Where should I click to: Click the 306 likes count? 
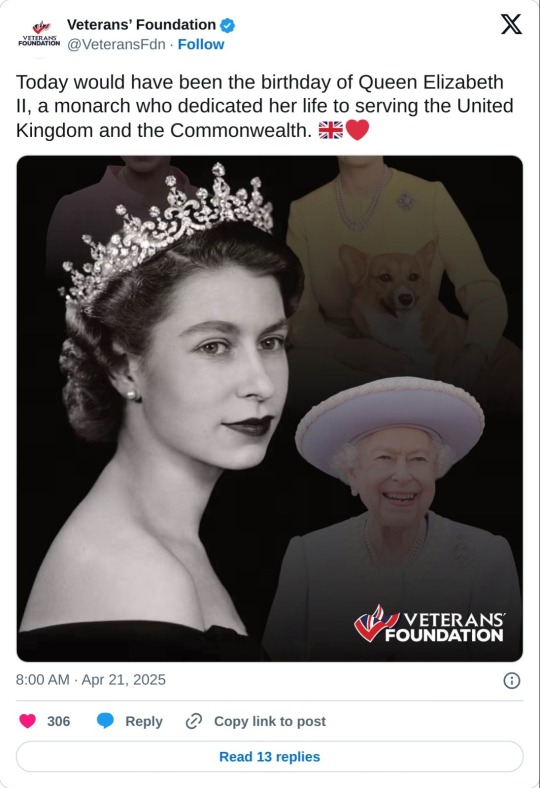coord(58,721)
